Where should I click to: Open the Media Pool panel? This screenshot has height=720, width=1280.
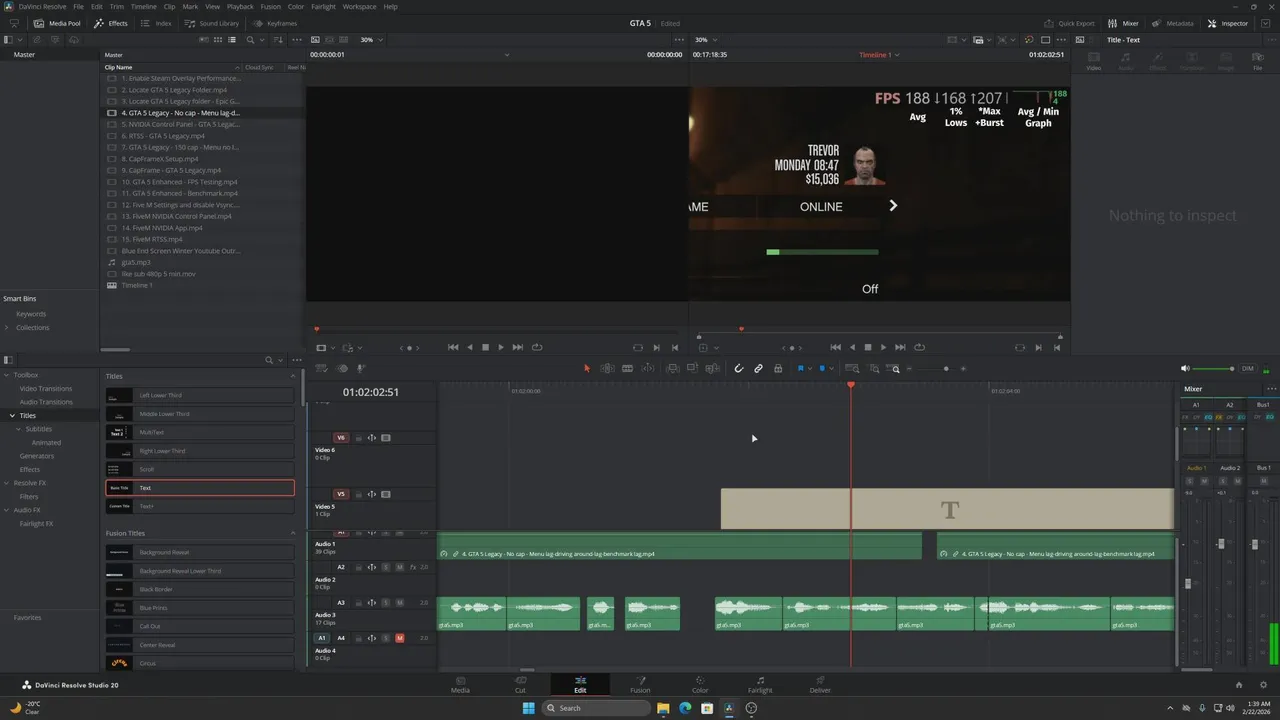(58, 23)
